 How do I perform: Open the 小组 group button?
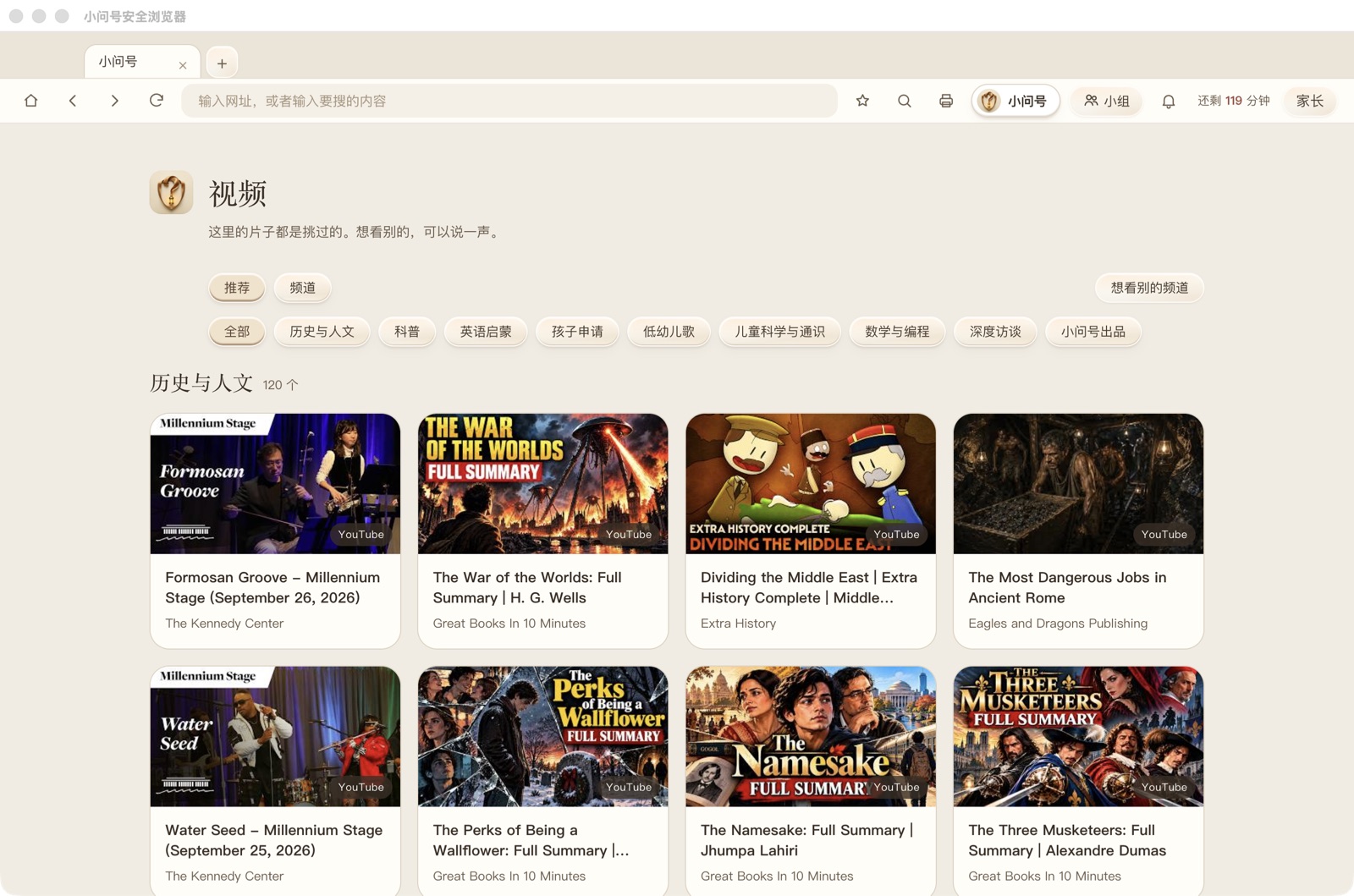pyautogui.click(x=1107, y=101)
